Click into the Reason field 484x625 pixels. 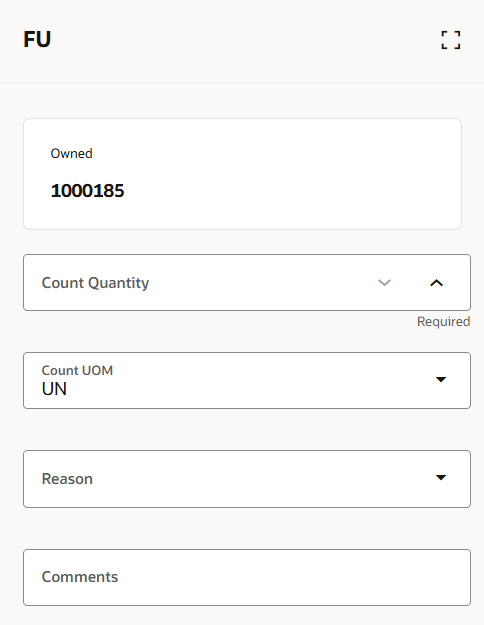tap(247, 479)
